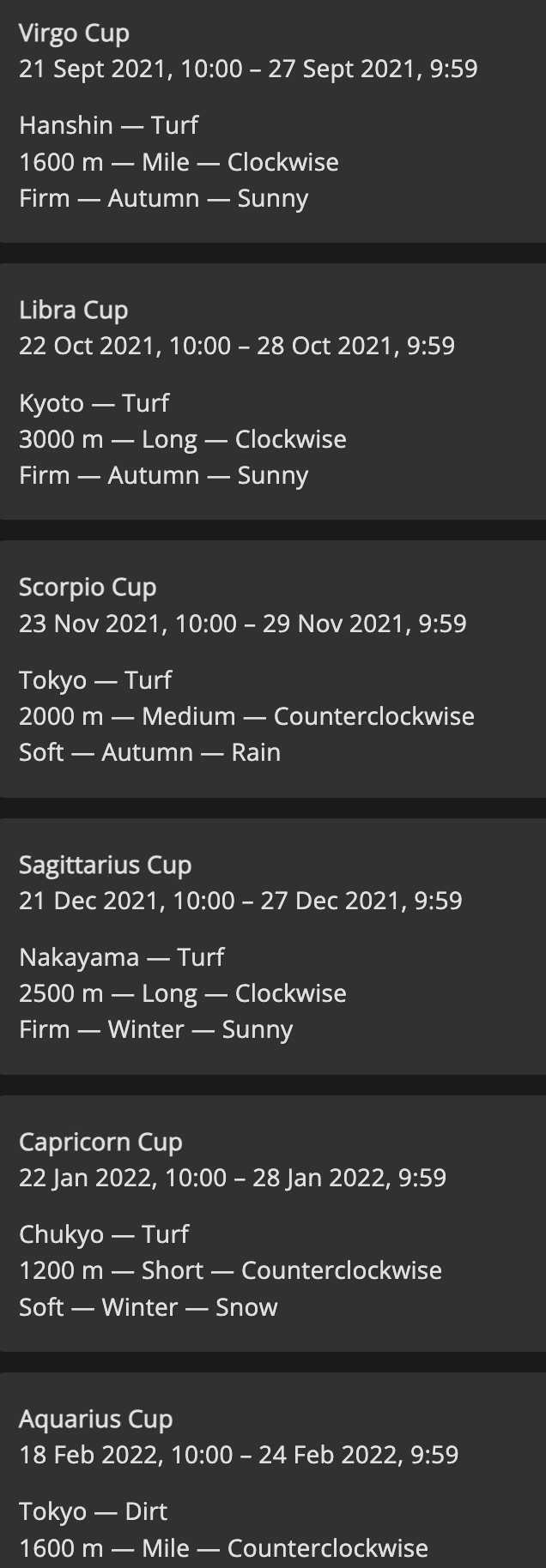Click 2000 m Medium Counterclockwise text
546x1568 pixels.
(246, 716)
